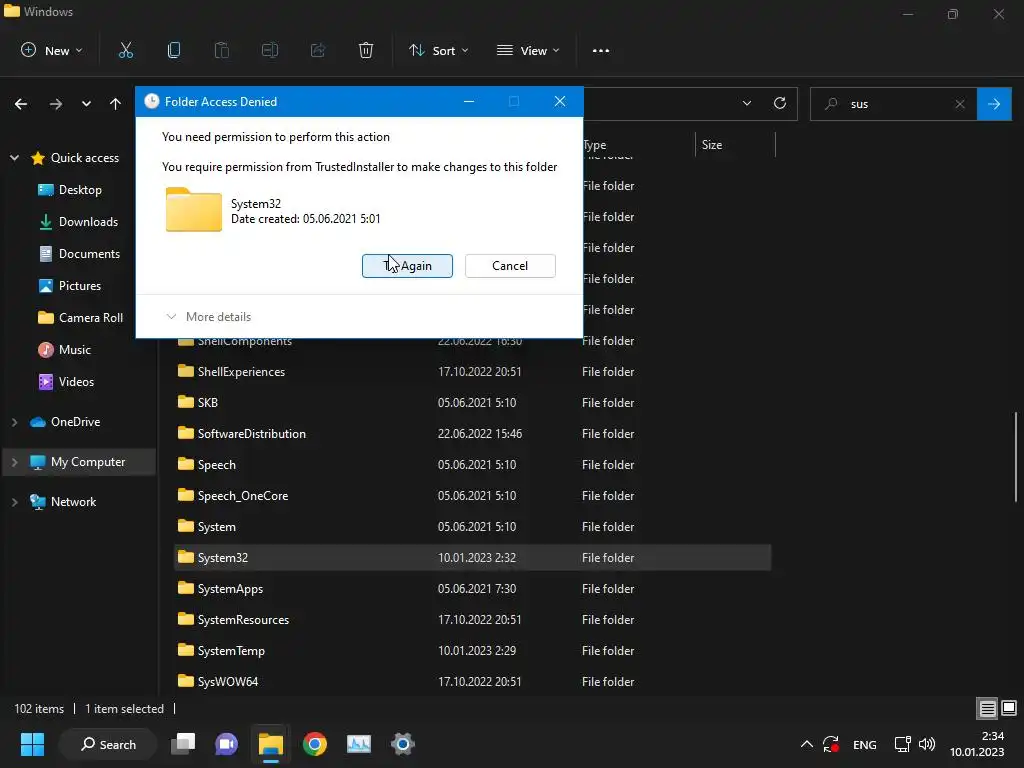Viewport: 1024px width, 768px height.
Task: Expand the OneDrive tree node
Action: tap(14, 422)
